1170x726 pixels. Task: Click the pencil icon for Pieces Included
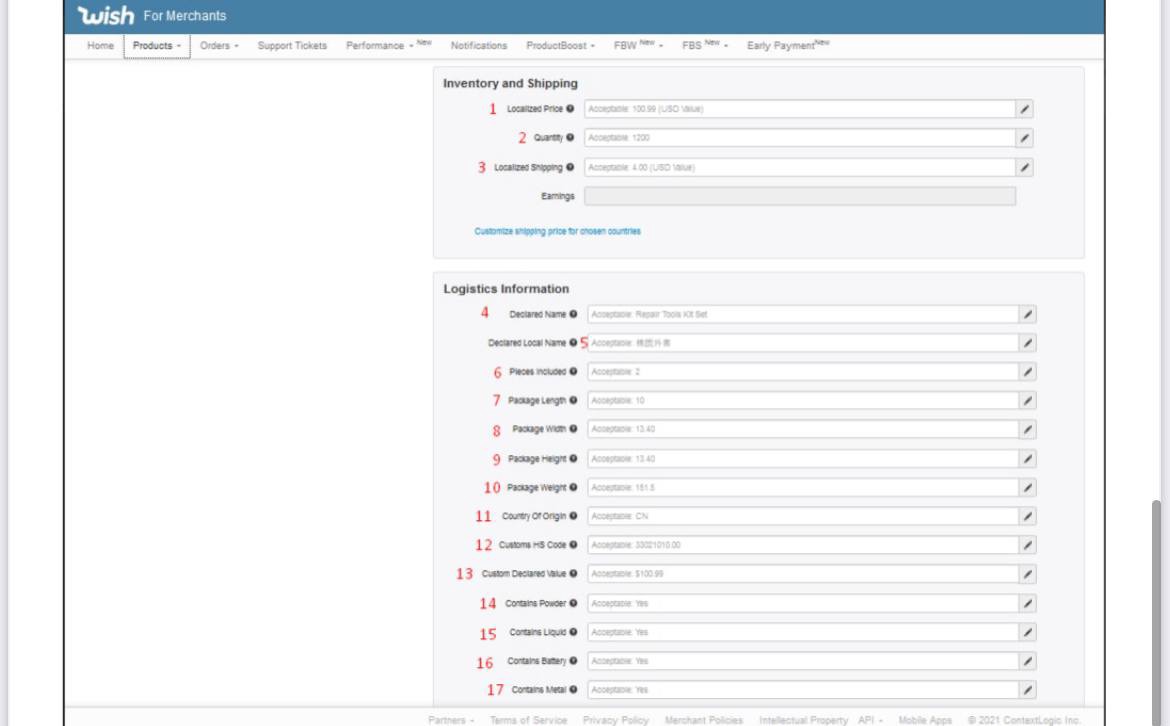pyautogui.click(x=1027, y=372)
